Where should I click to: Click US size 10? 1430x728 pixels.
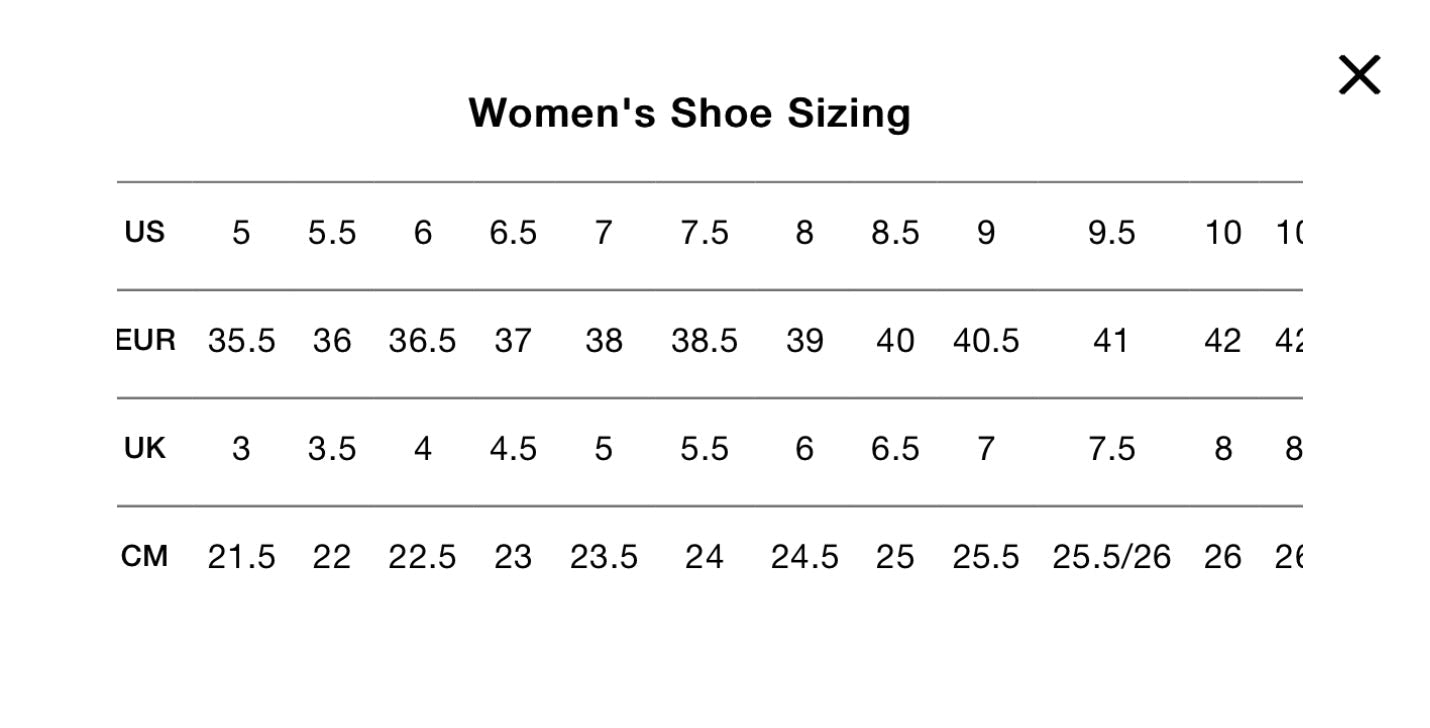coord(1222,232)
